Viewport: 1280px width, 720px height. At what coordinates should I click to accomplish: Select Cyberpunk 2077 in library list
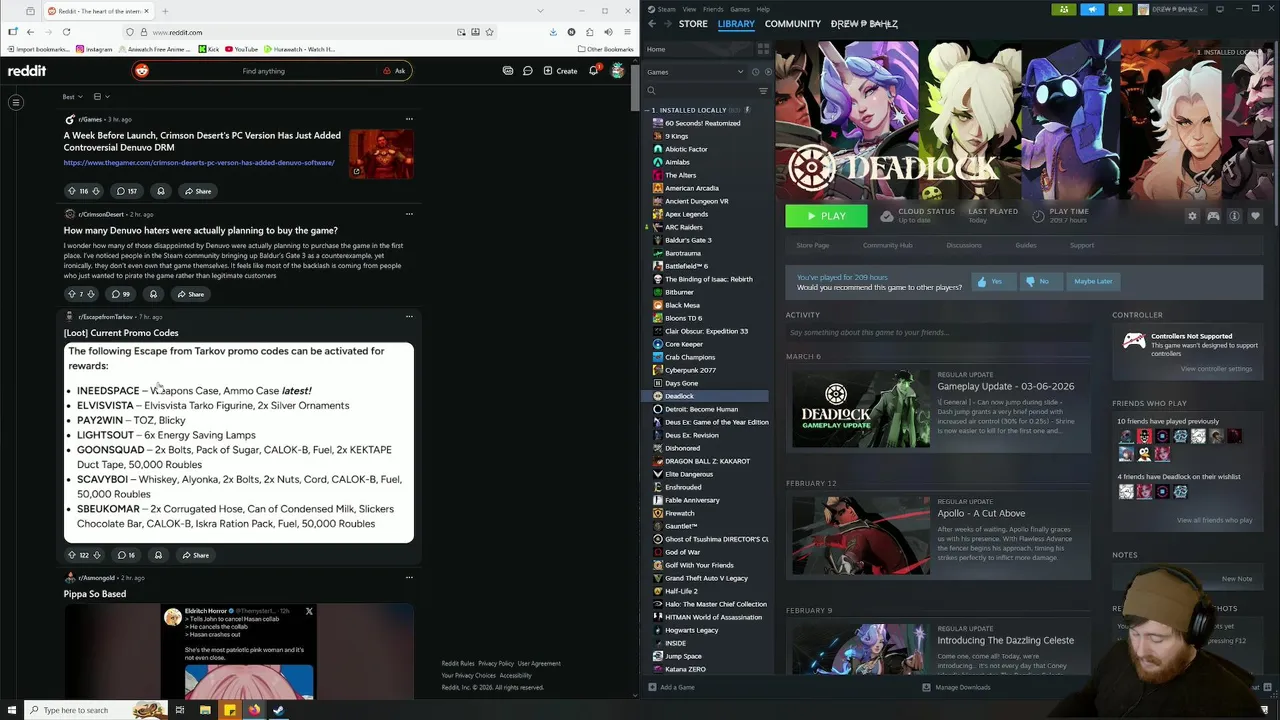coord(690,370)
